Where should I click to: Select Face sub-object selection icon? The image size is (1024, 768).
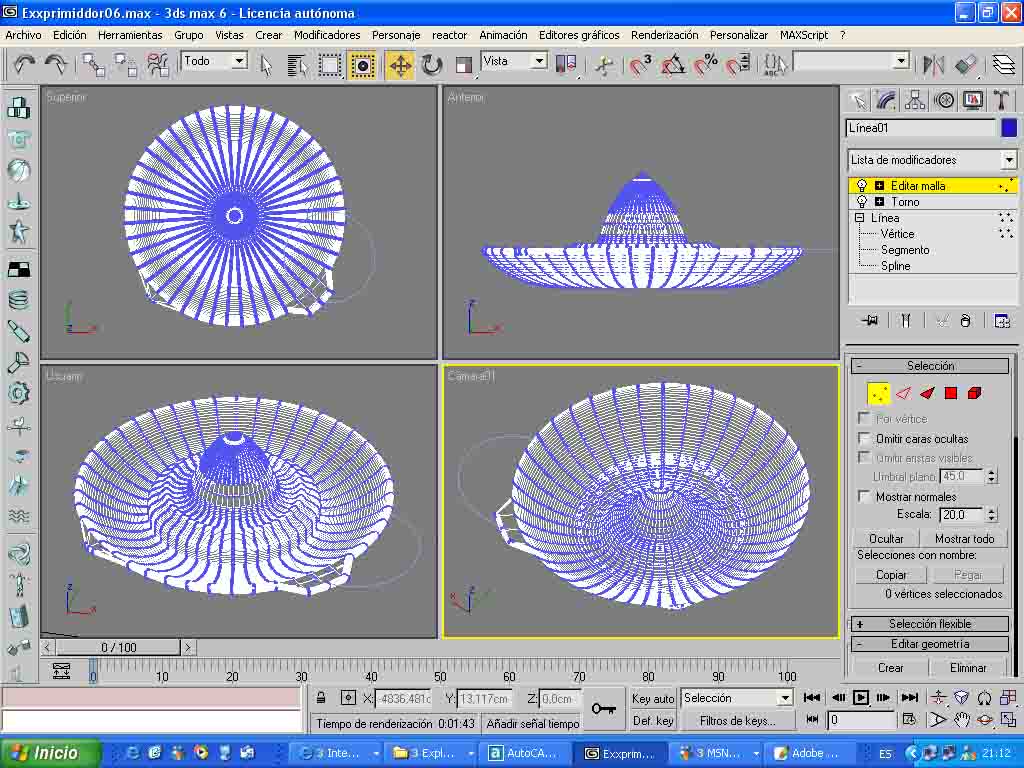[927, 393]
